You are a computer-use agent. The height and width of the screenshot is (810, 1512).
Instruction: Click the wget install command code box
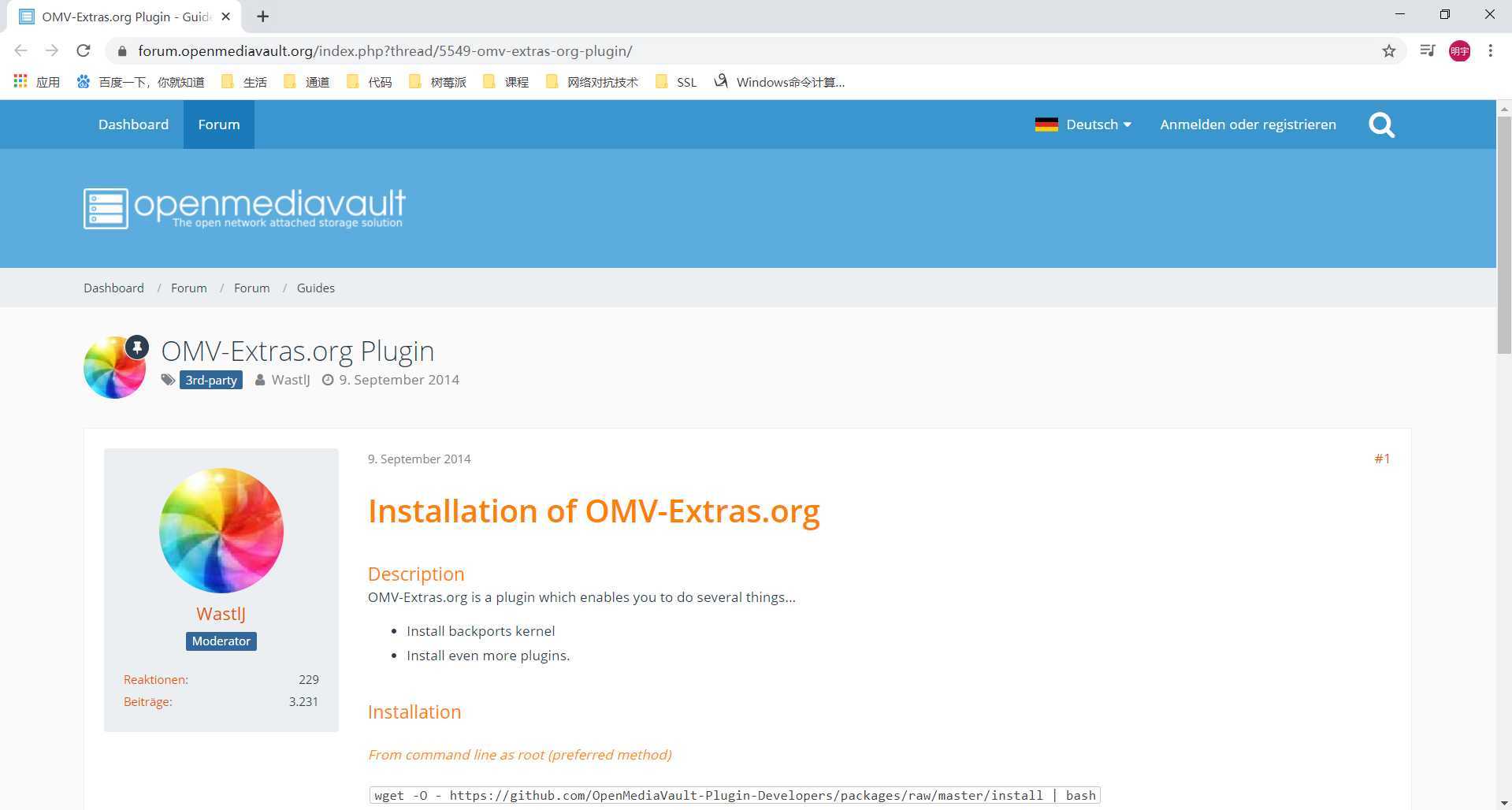pyautogui.click(x=734, y=795)
